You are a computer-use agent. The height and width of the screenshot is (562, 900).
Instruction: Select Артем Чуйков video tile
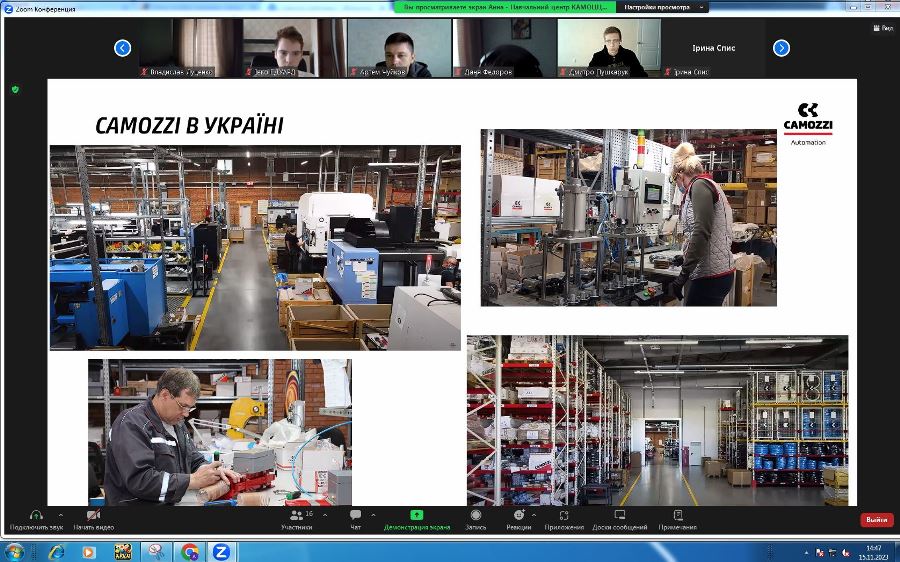[399, 48]
